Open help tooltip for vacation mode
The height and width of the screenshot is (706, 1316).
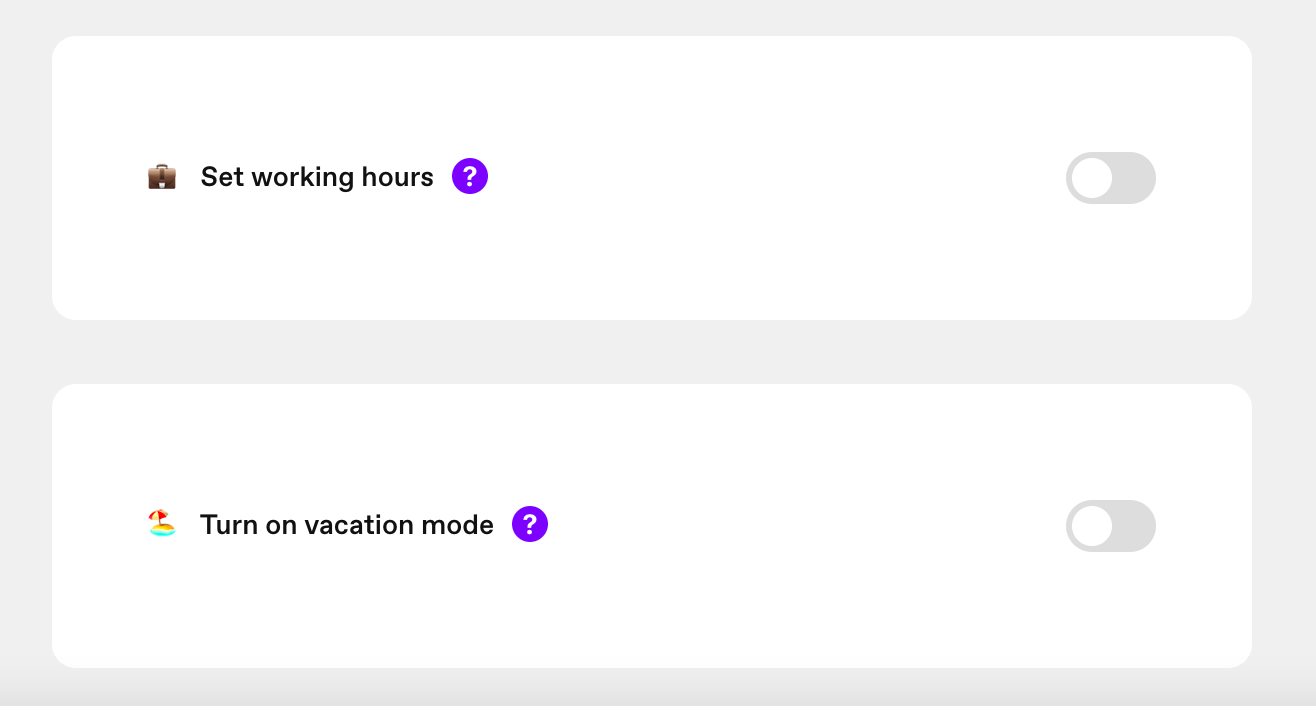click(x=530, y=524)
